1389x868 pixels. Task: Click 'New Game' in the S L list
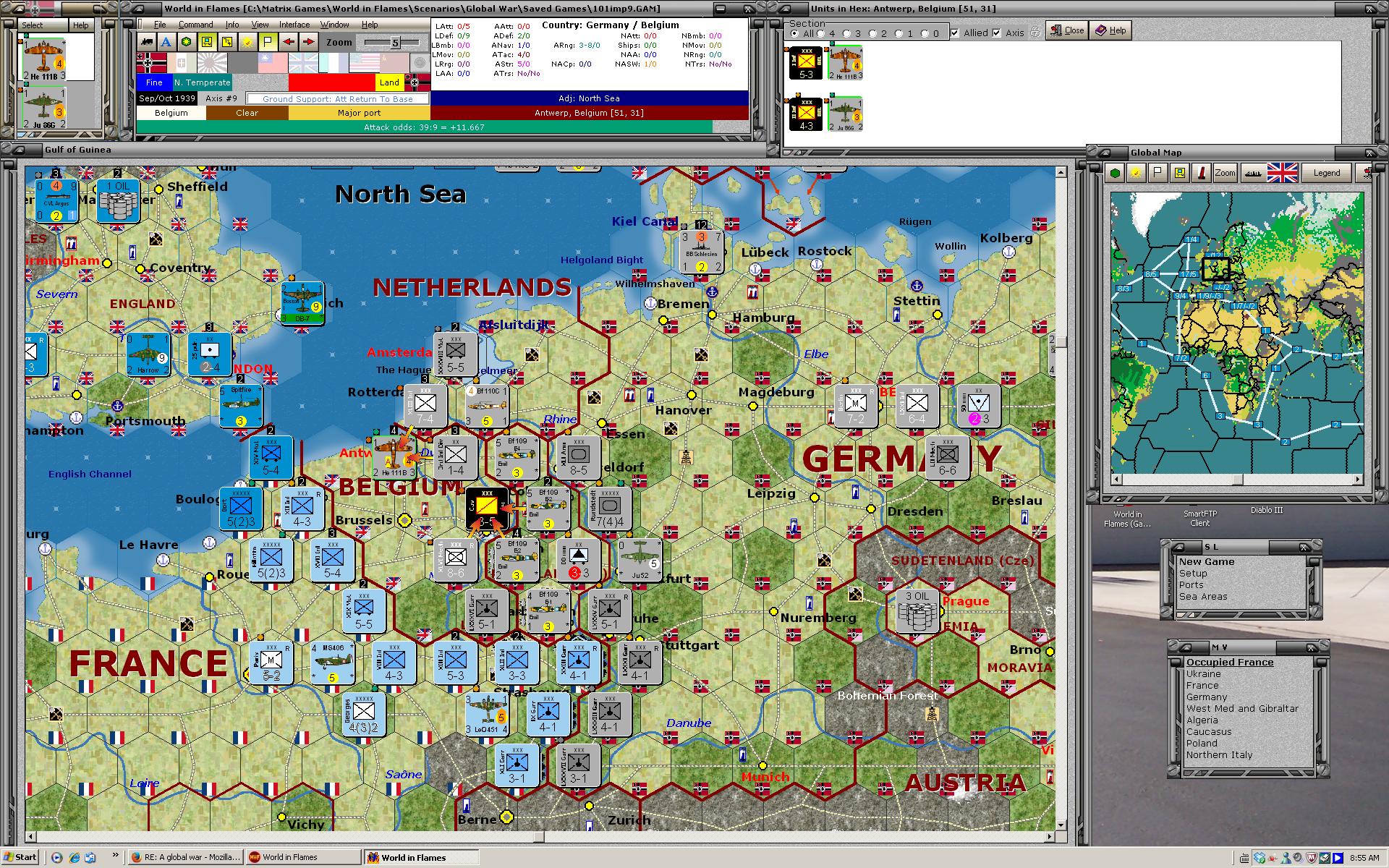(x=1206, y=561)
